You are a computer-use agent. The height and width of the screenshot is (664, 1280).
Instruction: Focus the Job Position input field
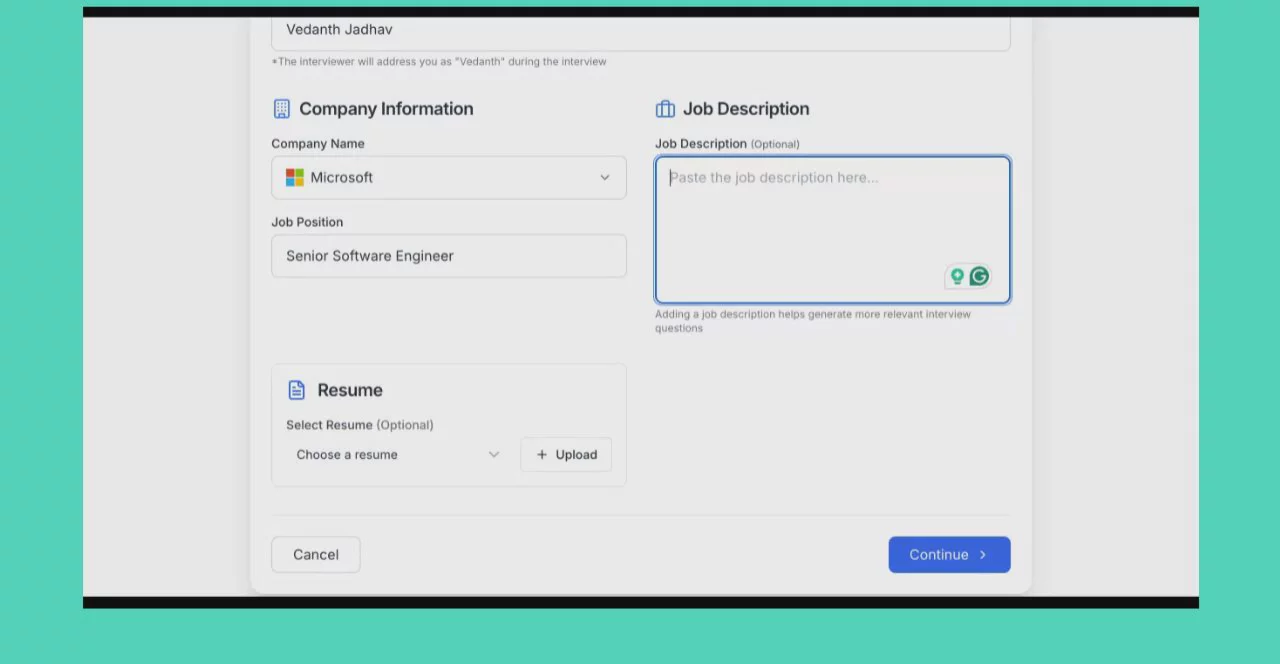[448, 256]
